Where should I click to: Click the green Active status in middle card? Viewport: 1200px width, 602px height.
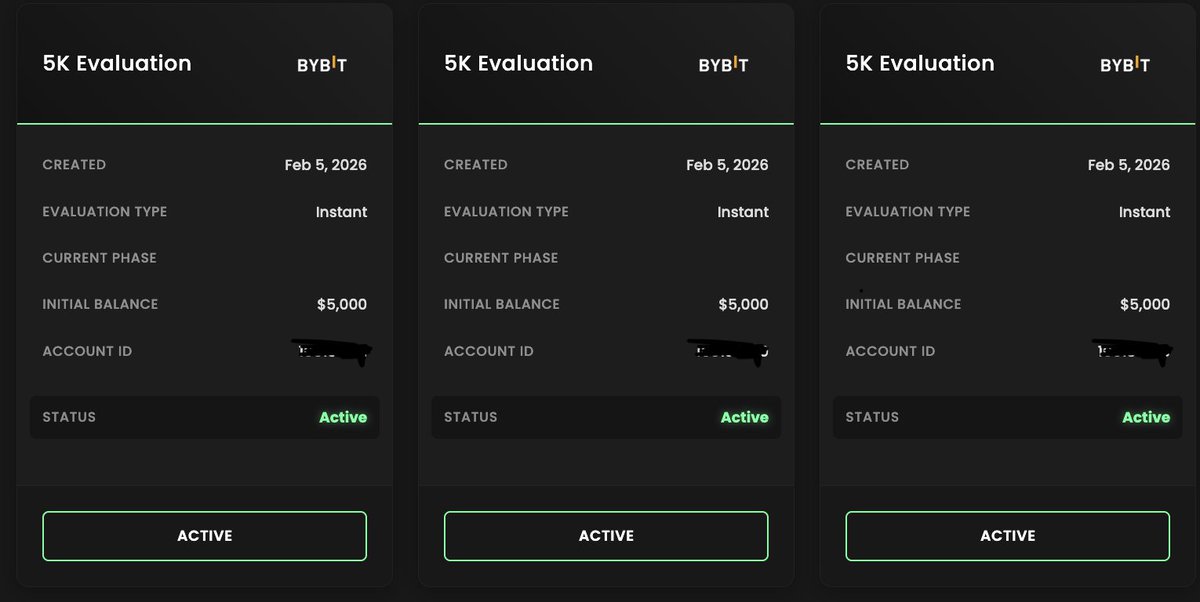745,417
